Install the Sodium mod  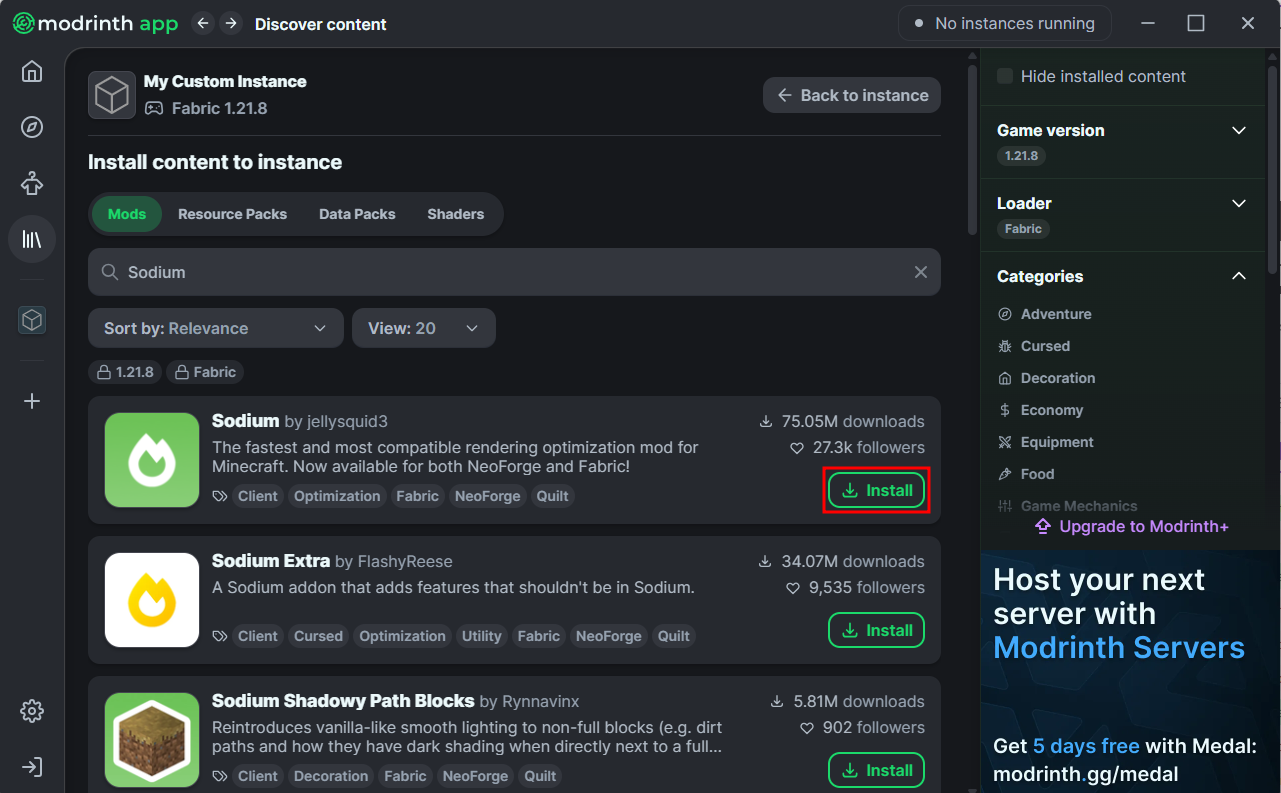[x=876, y=490]
